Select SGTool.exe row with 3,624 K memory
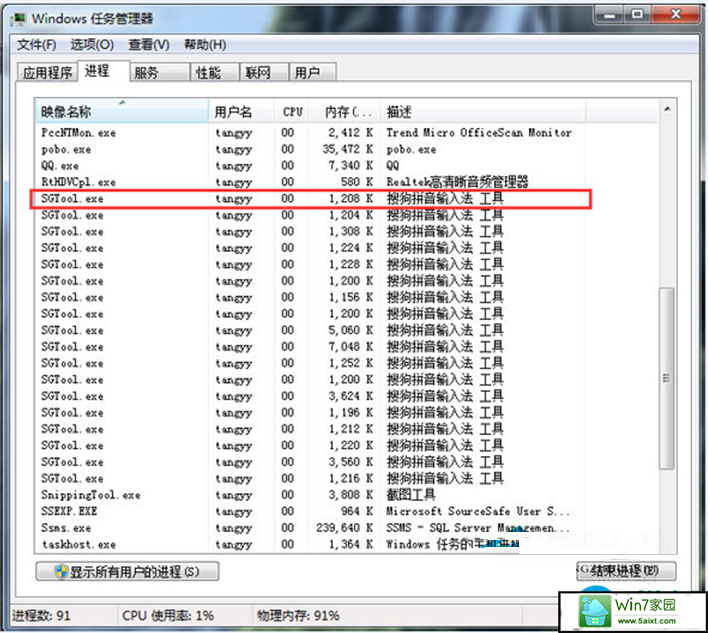Image resolution: width=708 pixels, height=633 pixels. [310, 396]
